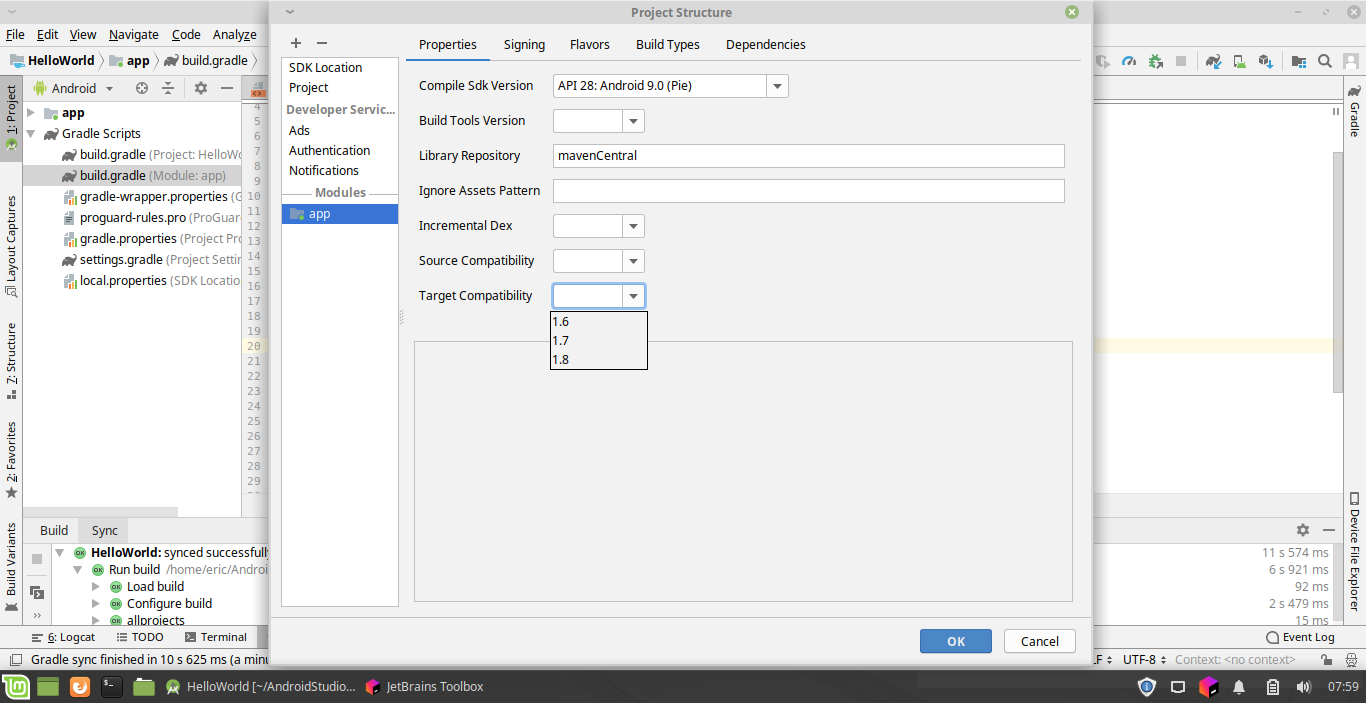Click Sync Project with Gradle Files
Screen dimensions: 1366x703
[1213, 61]
